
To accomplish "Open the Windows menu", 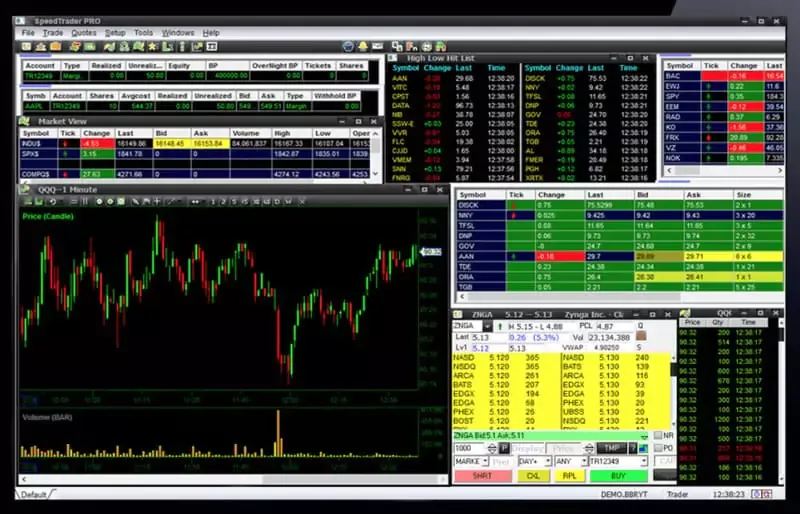I will 178,33.
